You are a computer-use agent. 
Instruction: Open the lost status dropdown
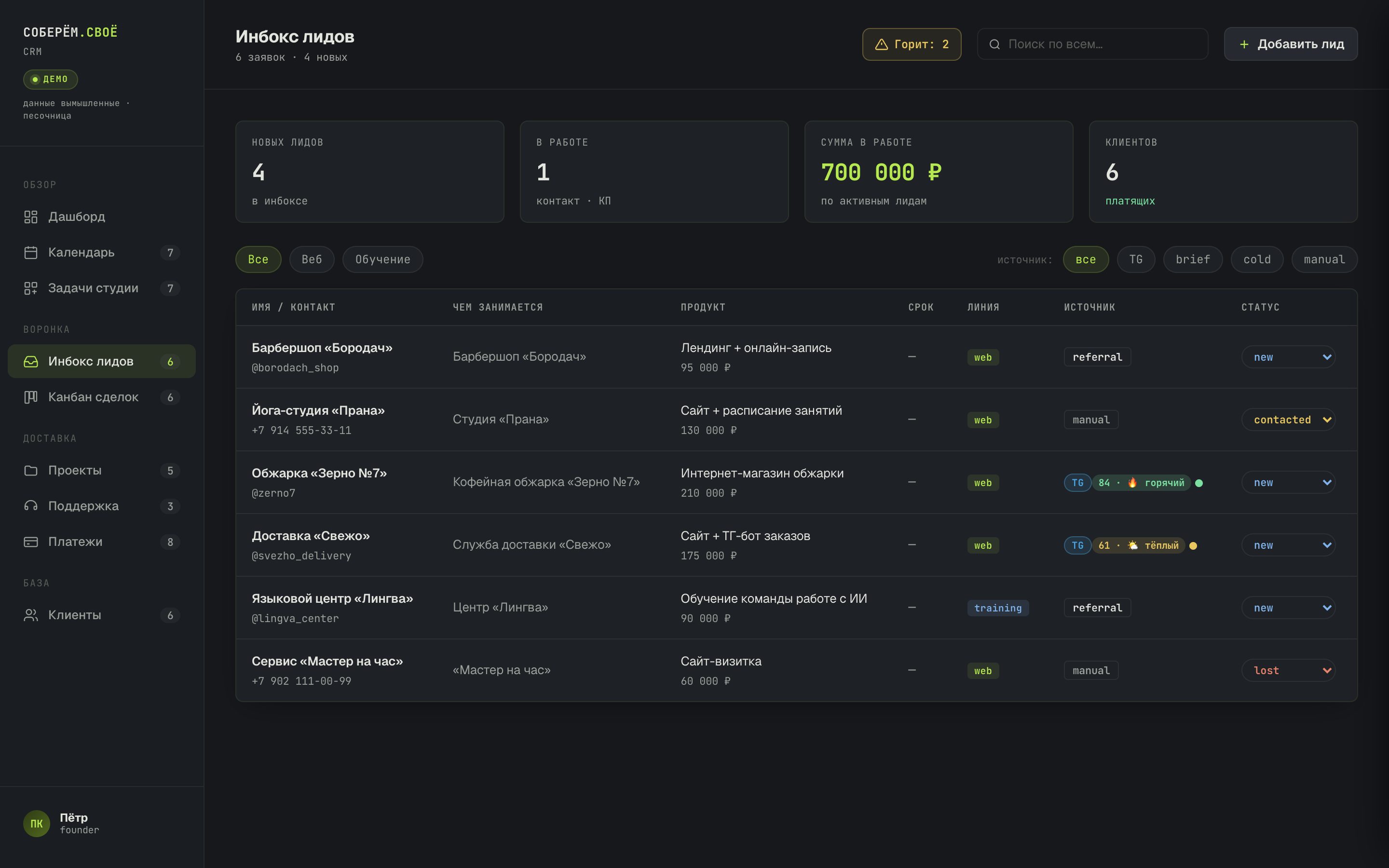[x=1288, y=670]
